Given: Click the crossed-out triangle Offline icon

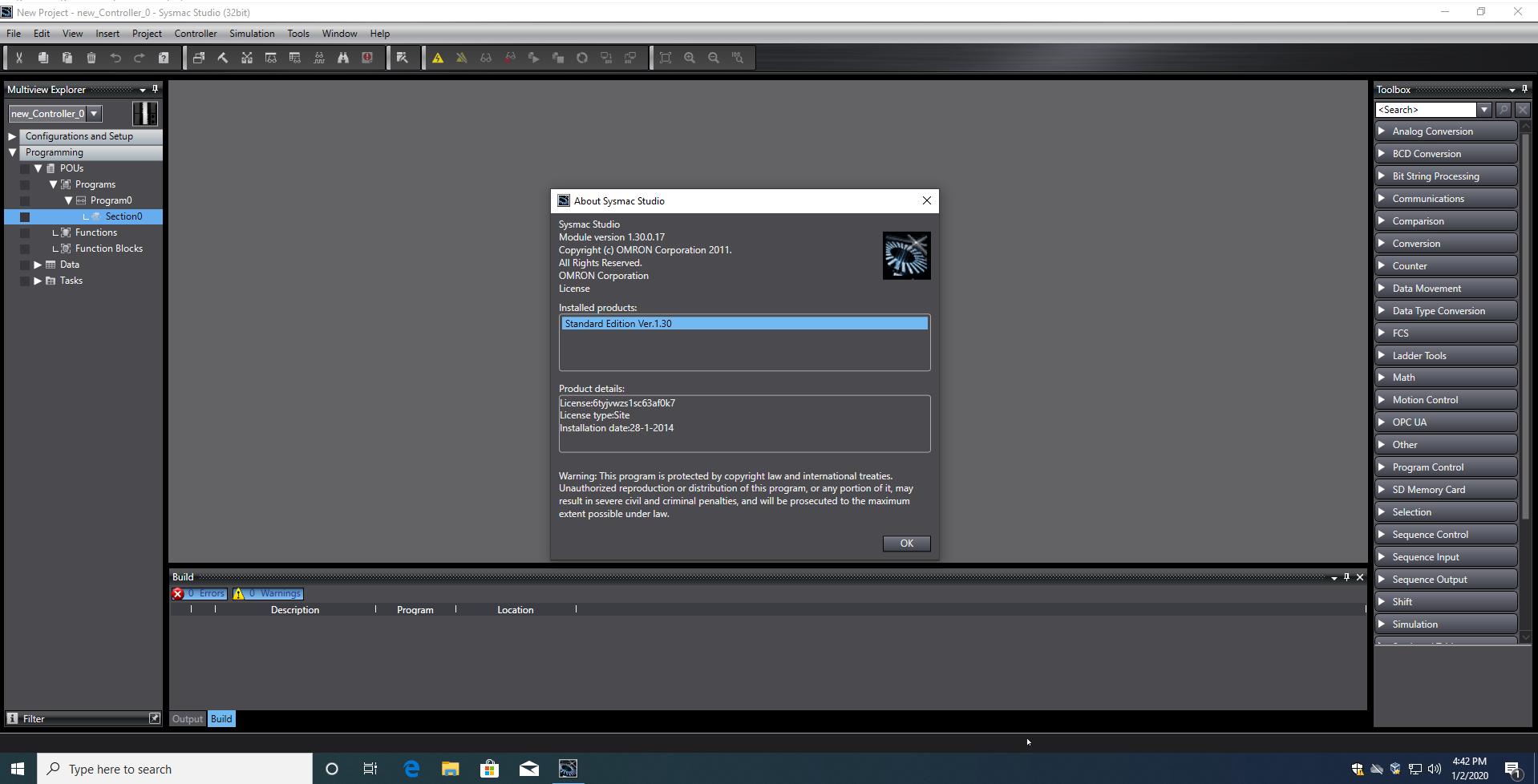Looking at the screenshot, I should (x=462, y=58).
